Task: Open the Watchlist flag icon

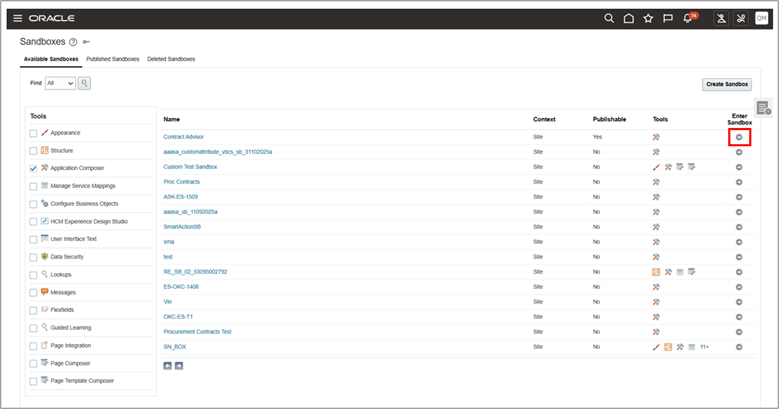Action: pos(668,18)
